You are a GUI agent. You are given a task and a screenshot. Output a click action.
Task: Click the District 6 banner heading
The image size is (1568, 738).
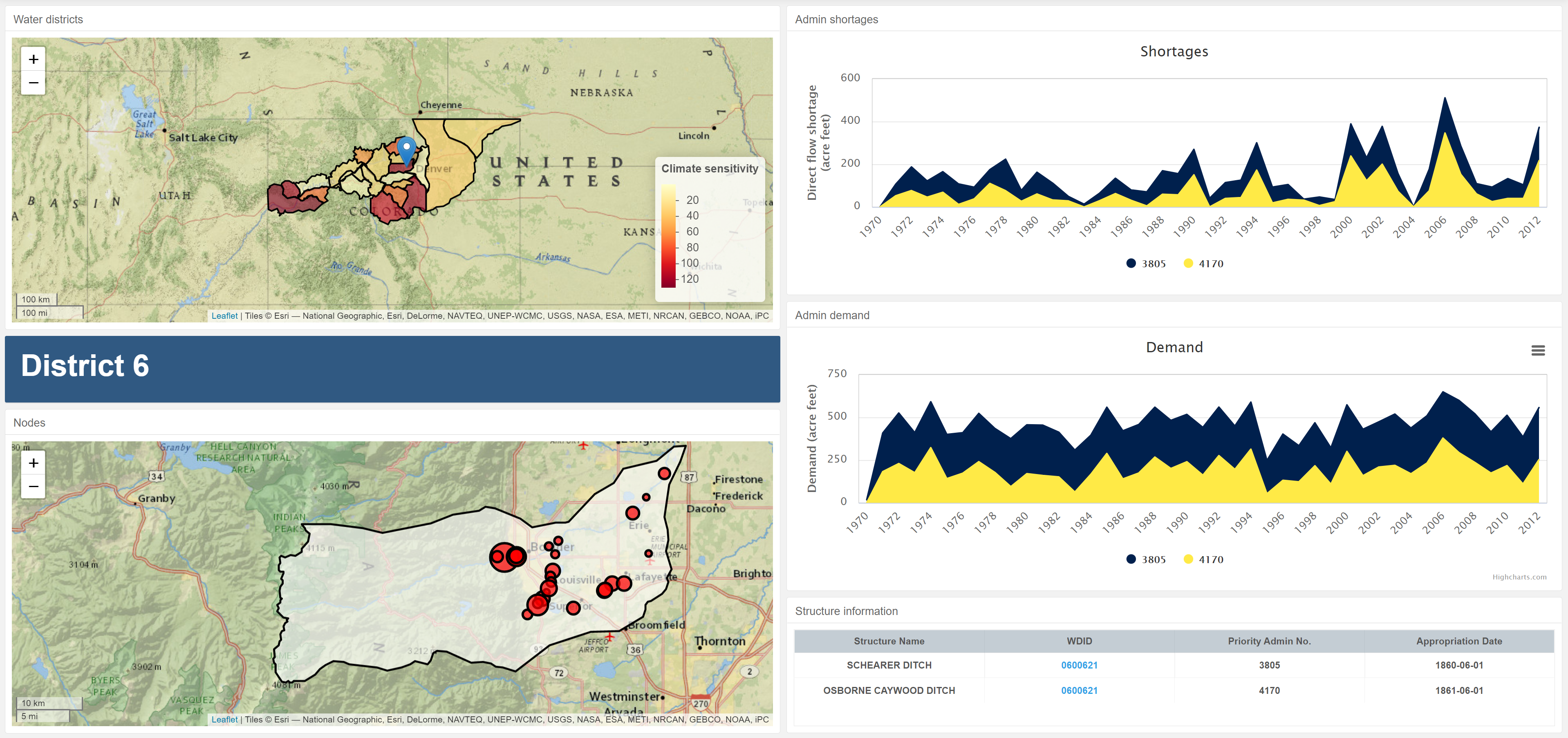pos(85,366)
